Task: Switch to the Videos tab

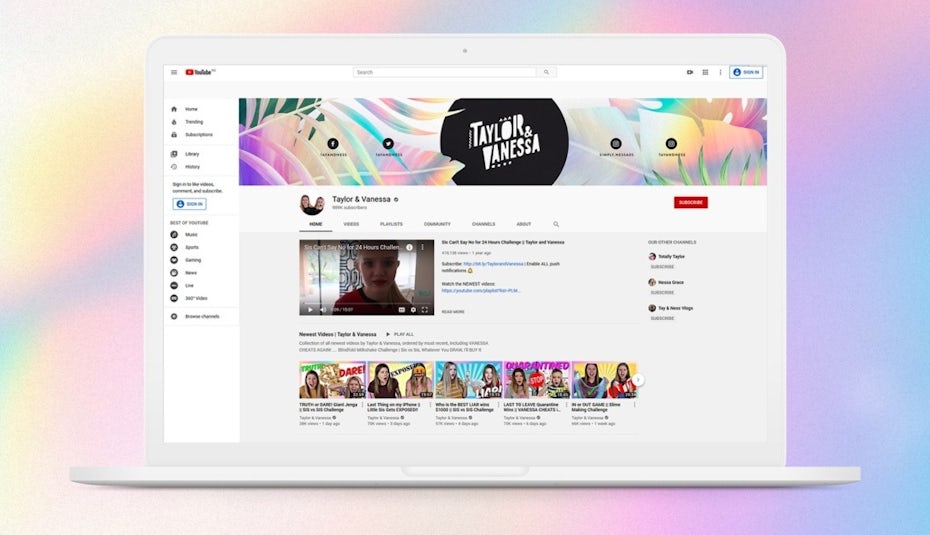Action: (x=351, y=224)
